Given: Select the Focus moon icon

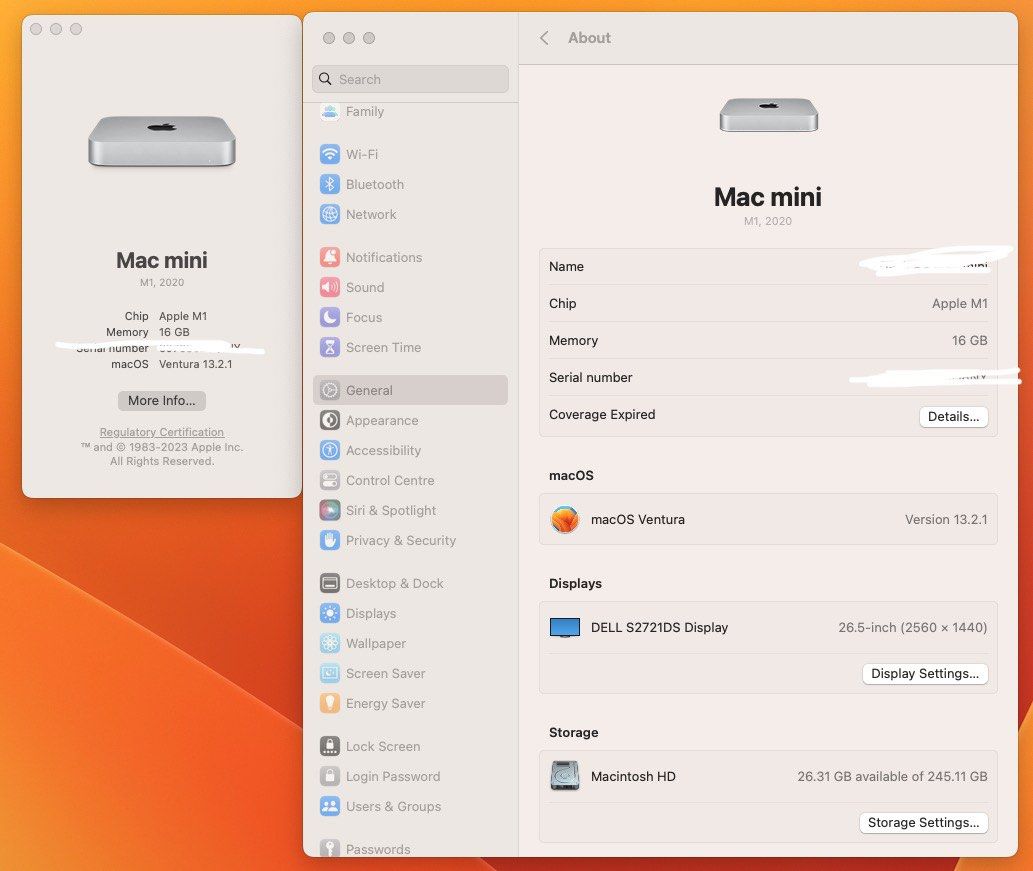Looking at the screenshot, I should 330,317.
